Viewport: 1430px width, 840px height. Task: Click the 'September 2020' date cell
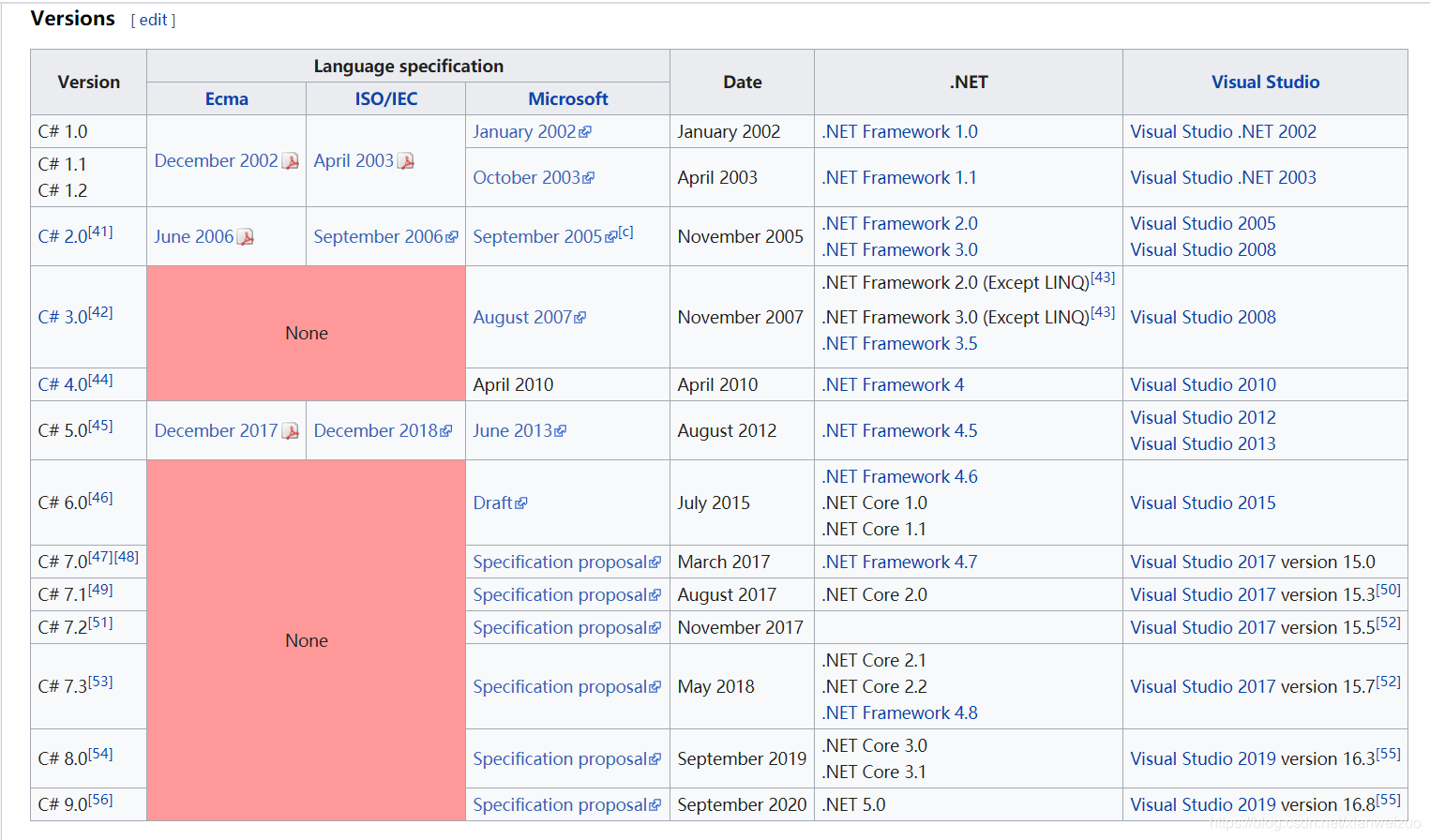(x=742, y=804)
